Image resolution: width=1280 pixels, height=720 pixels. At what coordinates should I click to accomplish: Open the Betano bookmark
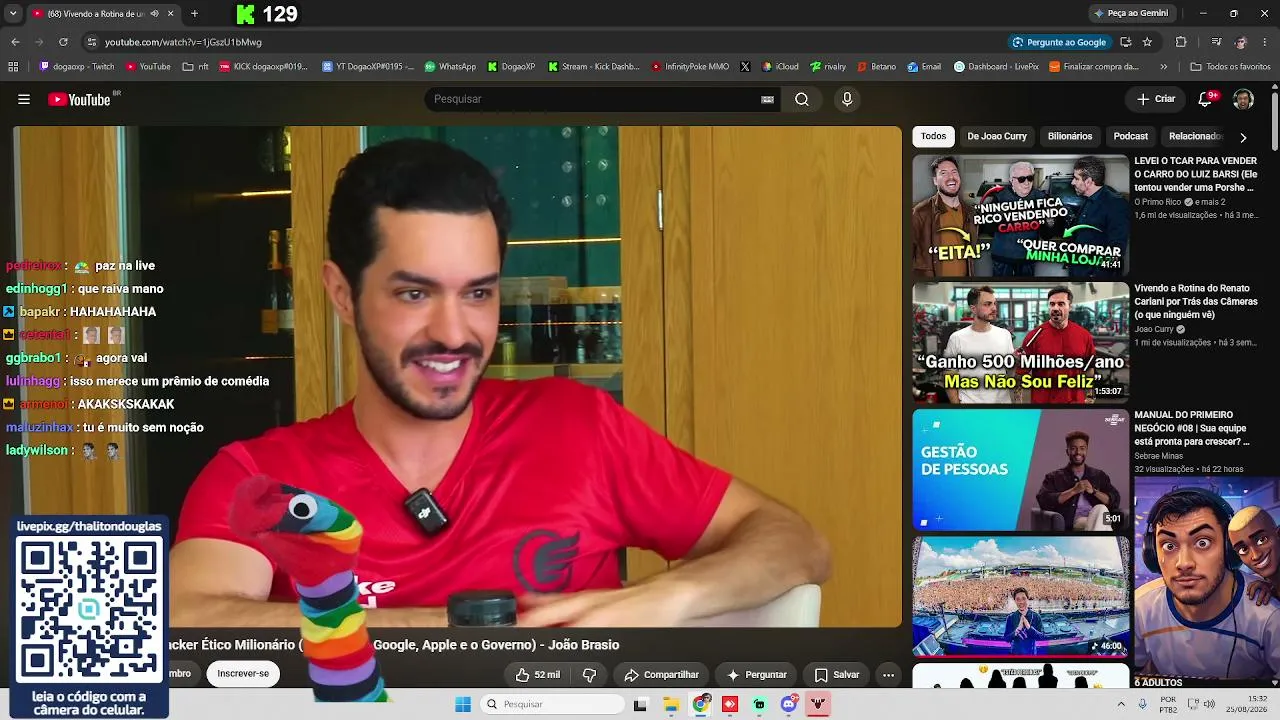pos(876,67)
